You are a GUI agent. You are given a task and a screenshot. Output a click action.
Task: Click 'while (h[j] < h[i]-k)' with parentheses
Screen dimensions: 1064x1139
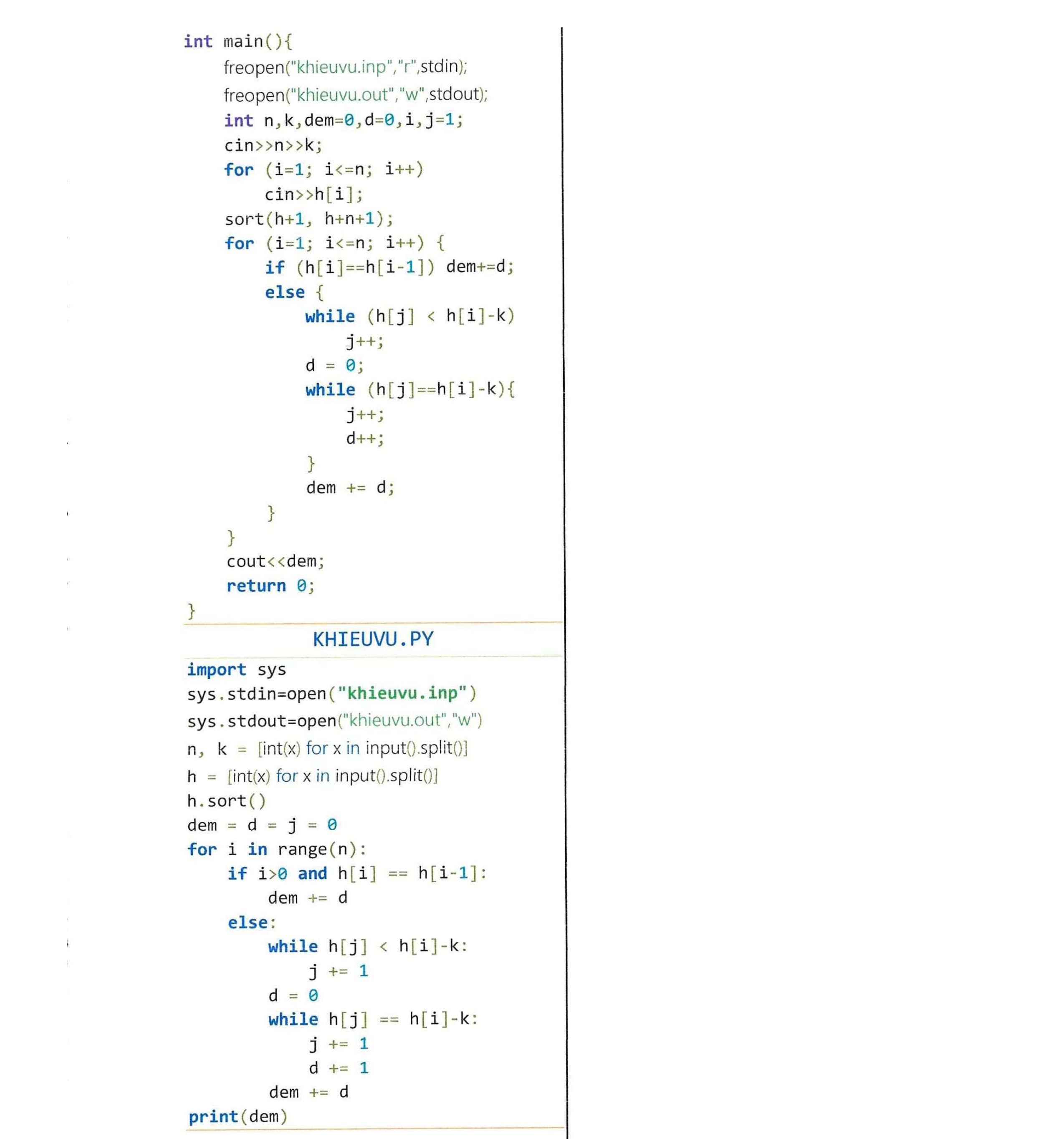point(409,316)
